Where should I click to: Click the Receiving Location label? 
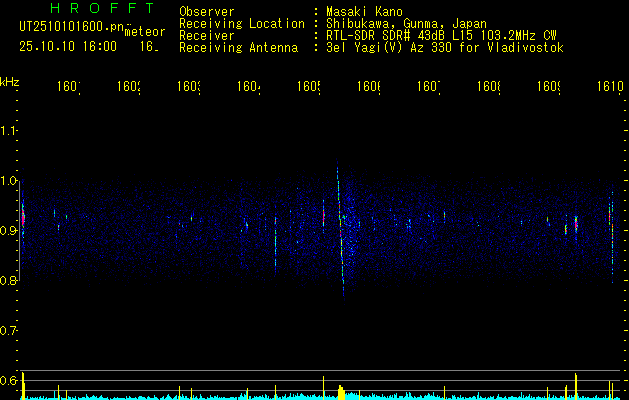tap(242, 24)
